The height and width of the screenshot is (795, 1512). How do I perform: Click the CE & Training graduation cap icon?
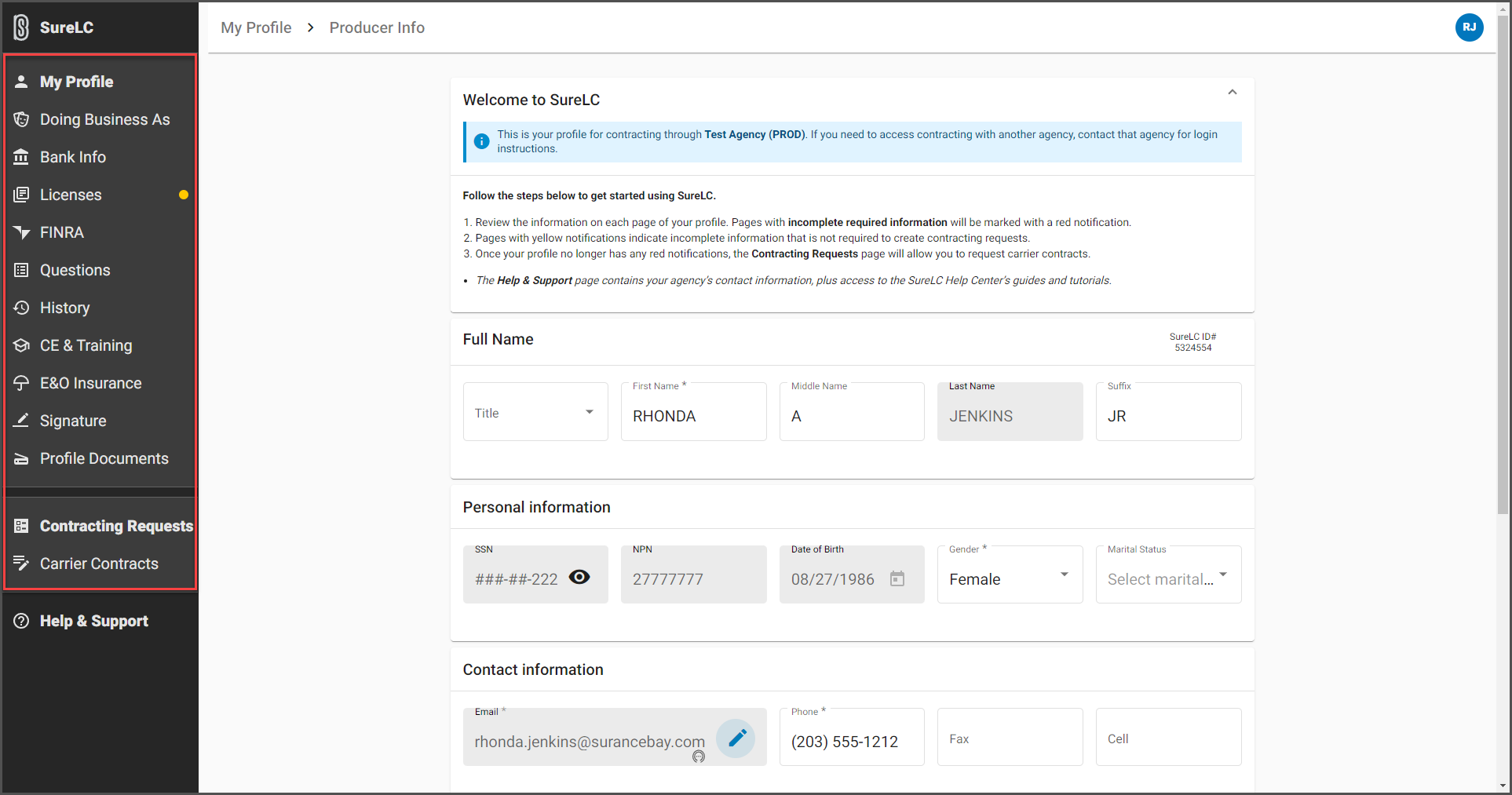[x=21, y=345]
